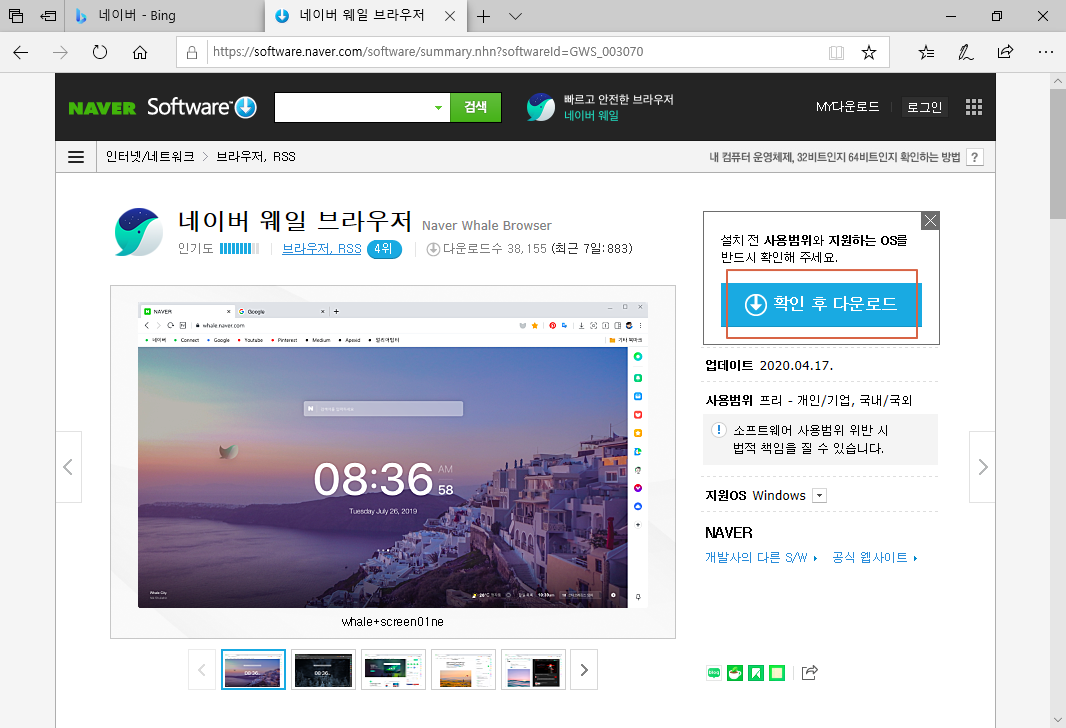This screenshot has width=1066, height=728.
Task: Click 확인 후 다운로드 button
Action: [x=821, y=305]
